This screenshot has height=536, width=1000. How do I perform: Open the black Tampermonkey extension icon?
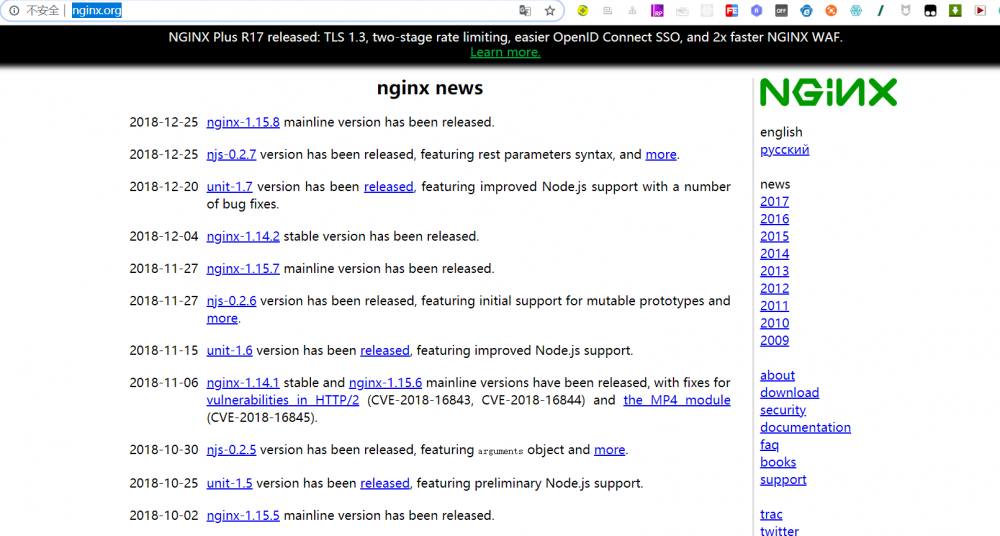point(930,10)
